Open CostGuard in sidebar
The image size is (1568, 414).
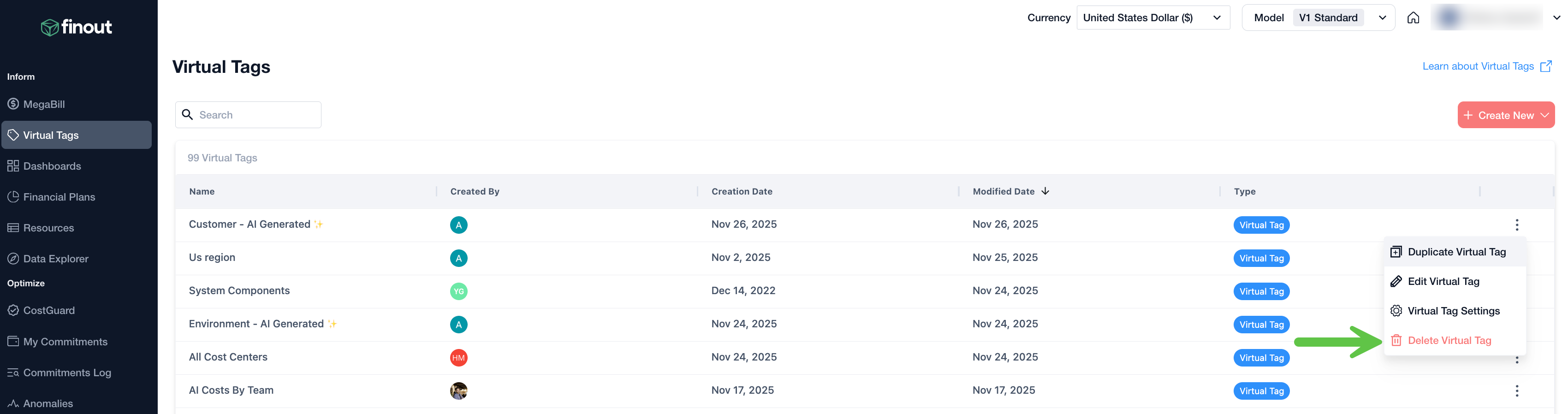49,311
